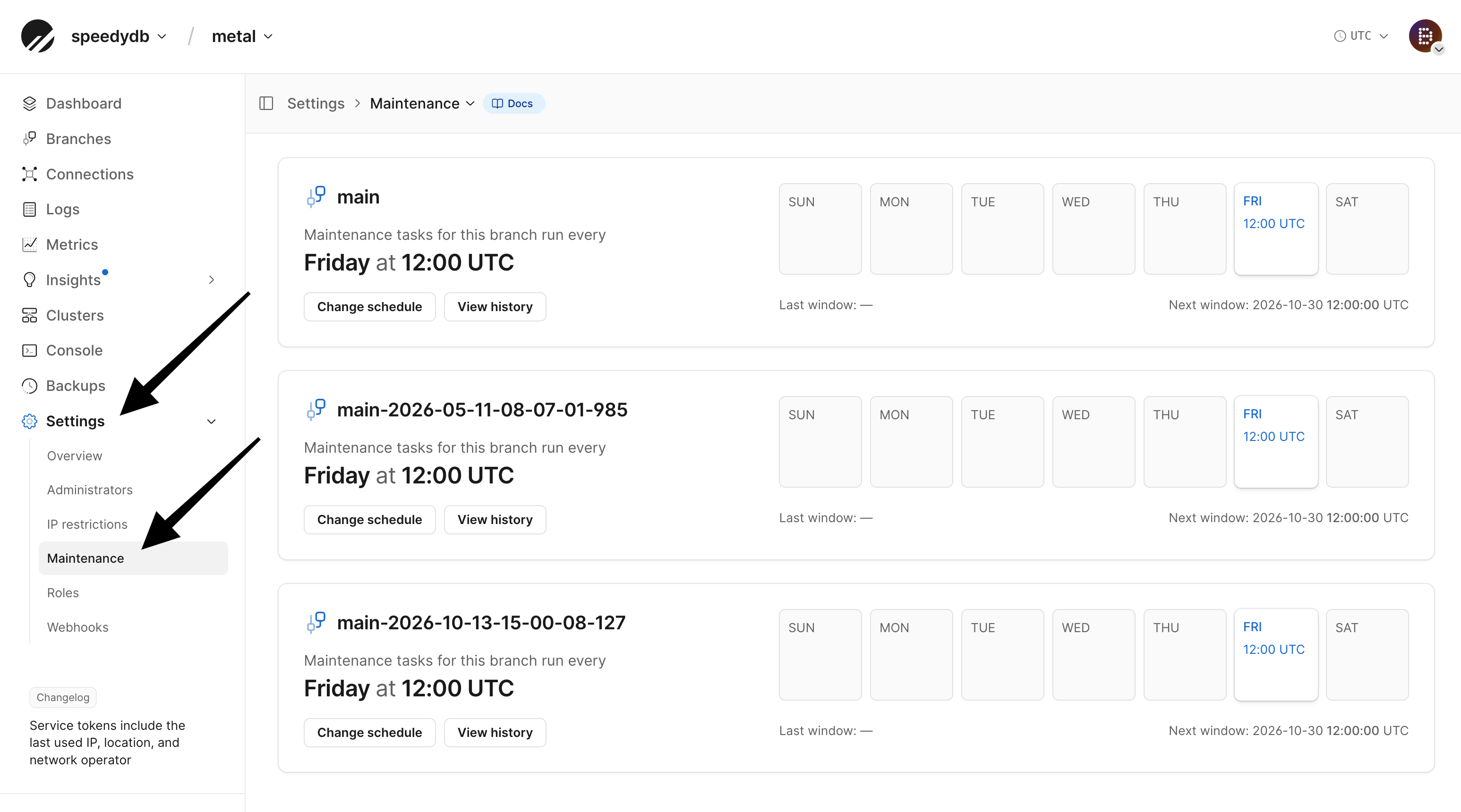Click Change schedule for main branch
Viewport: 1461px width, 812px height.
[369, 307]
